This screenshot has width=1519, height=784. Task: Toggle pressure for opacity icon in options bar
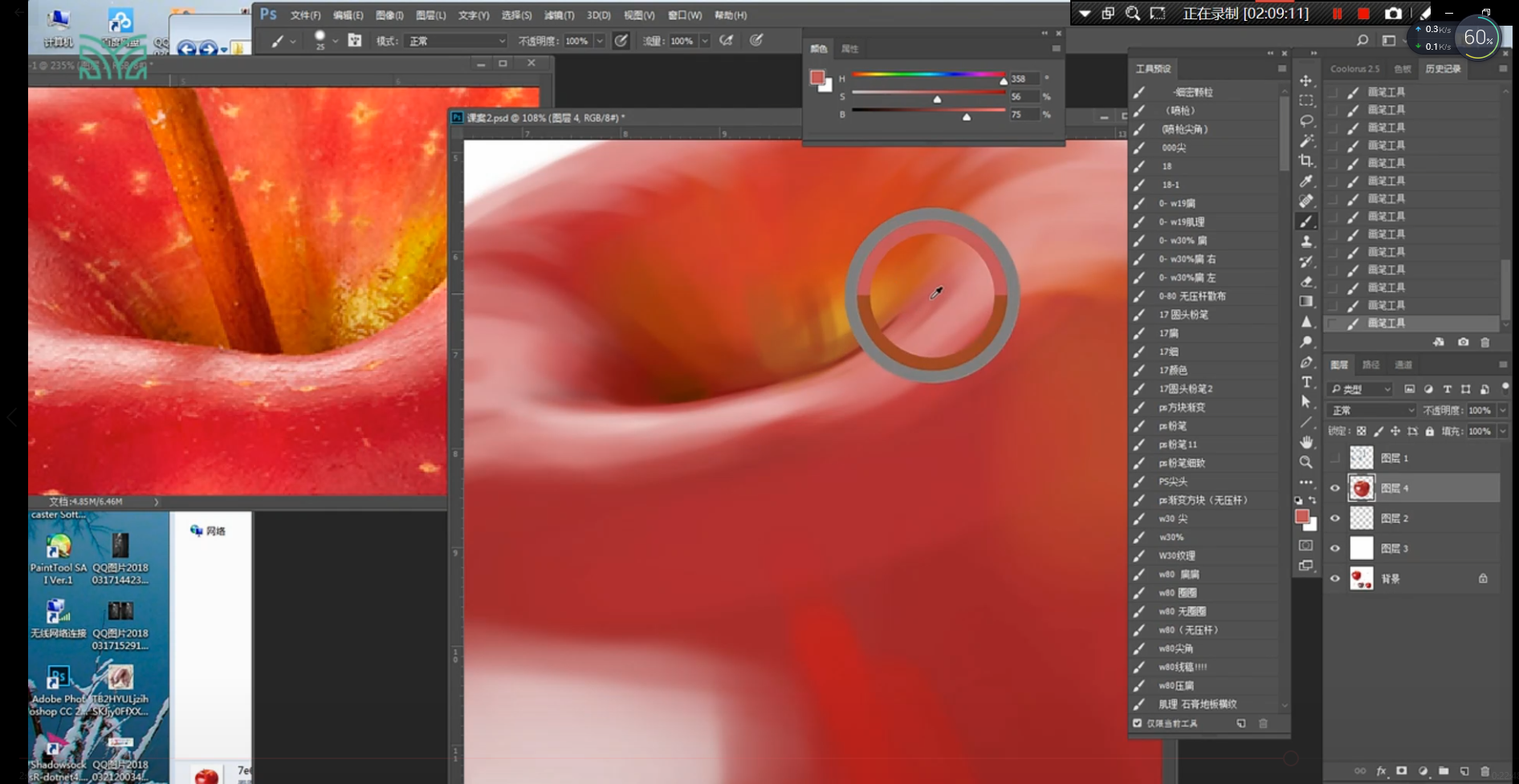click(621, 40)
